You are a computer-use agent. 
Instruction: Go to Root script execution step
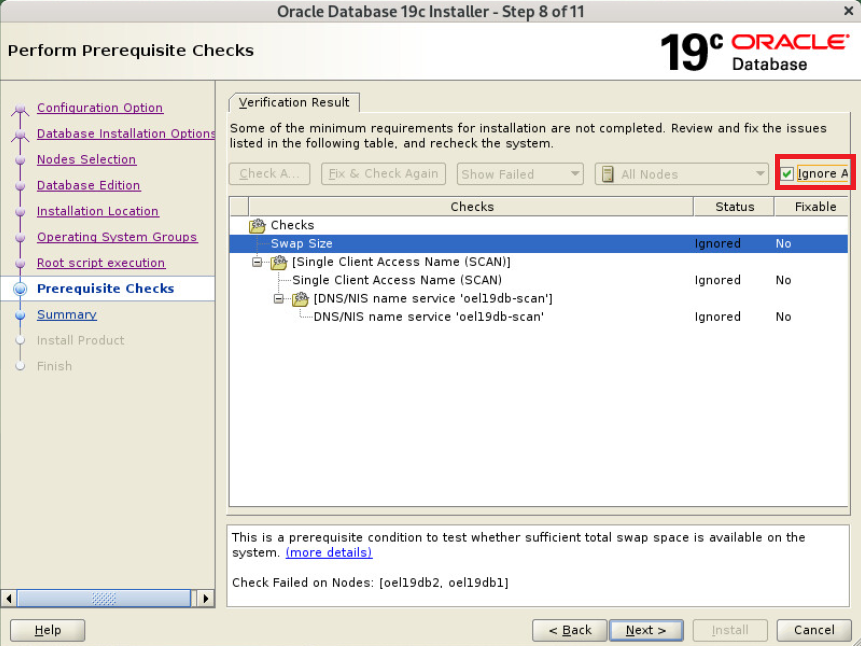point(101,263)
